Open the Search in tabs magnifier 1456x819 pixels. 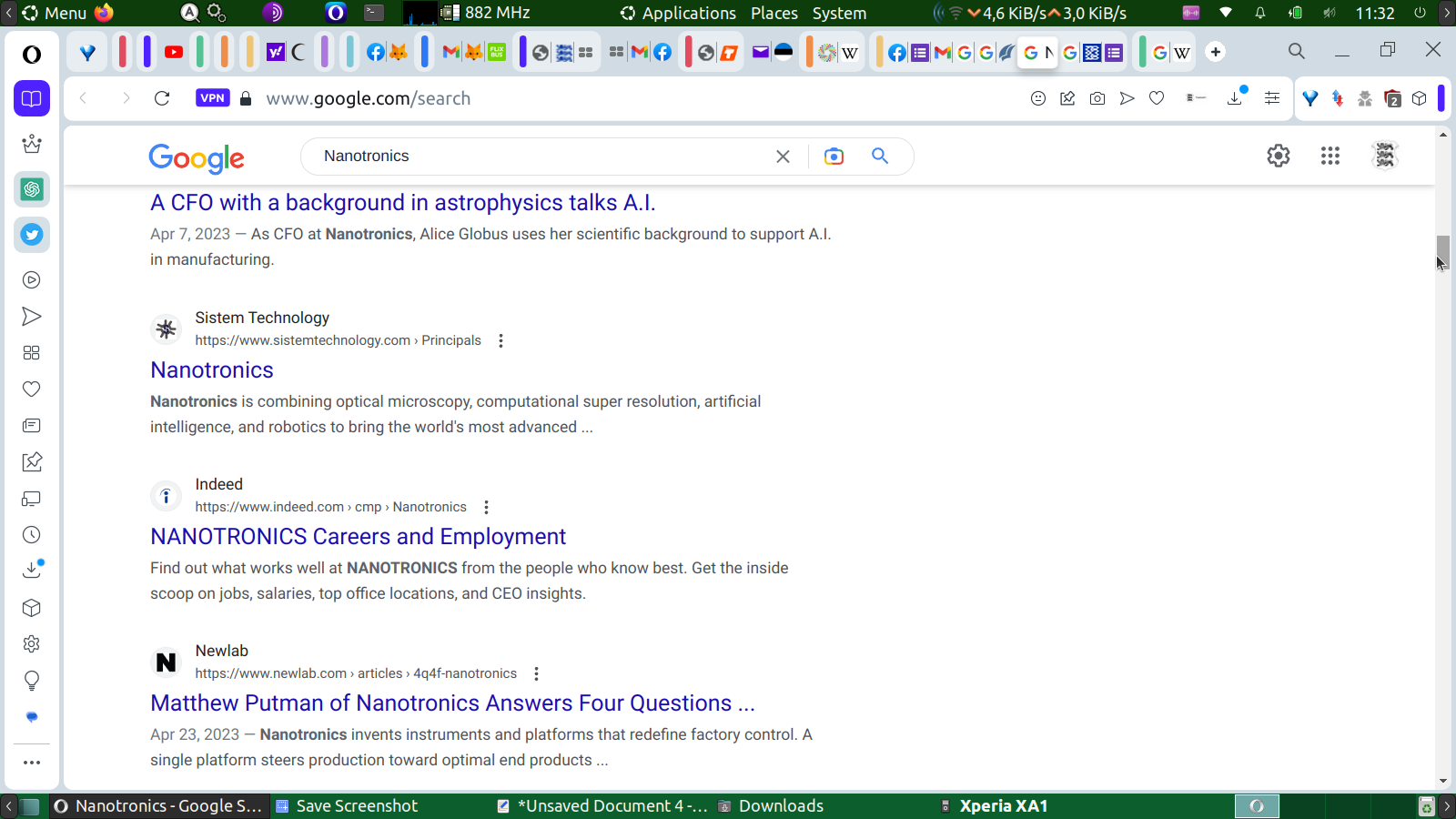(1297, 51)
